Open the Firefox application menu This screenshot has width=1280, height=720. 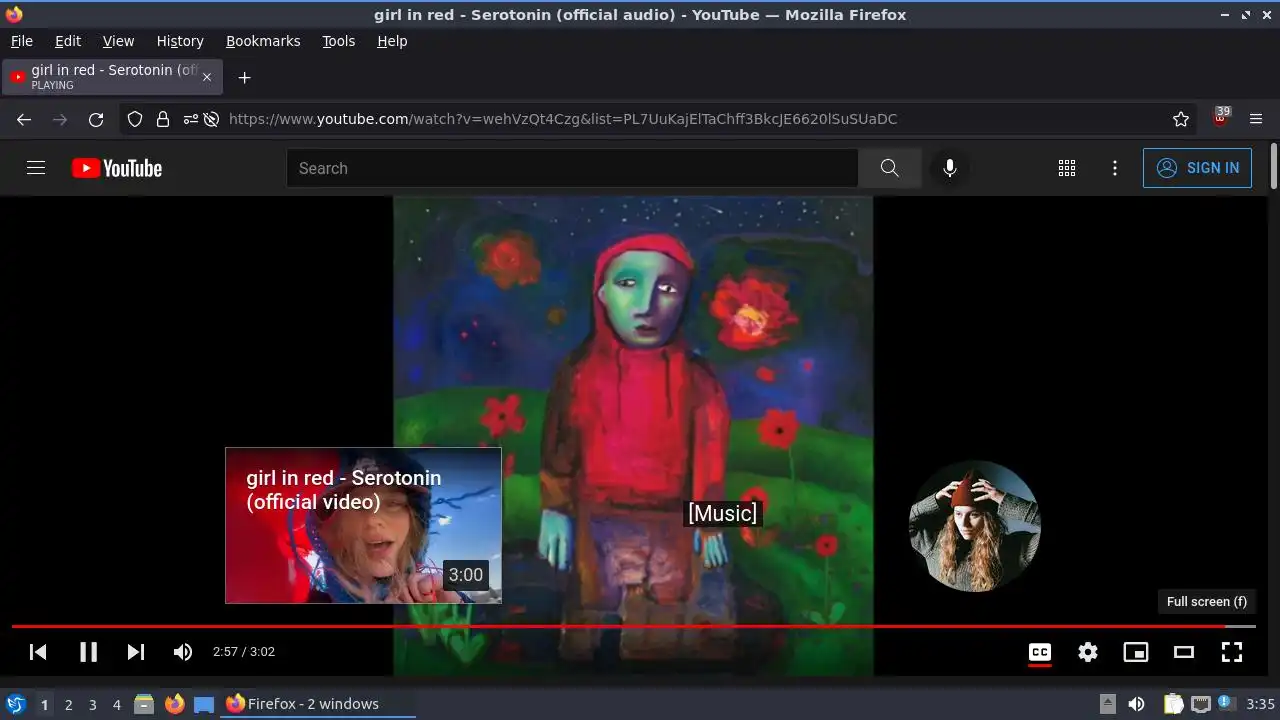(1256, 119)
